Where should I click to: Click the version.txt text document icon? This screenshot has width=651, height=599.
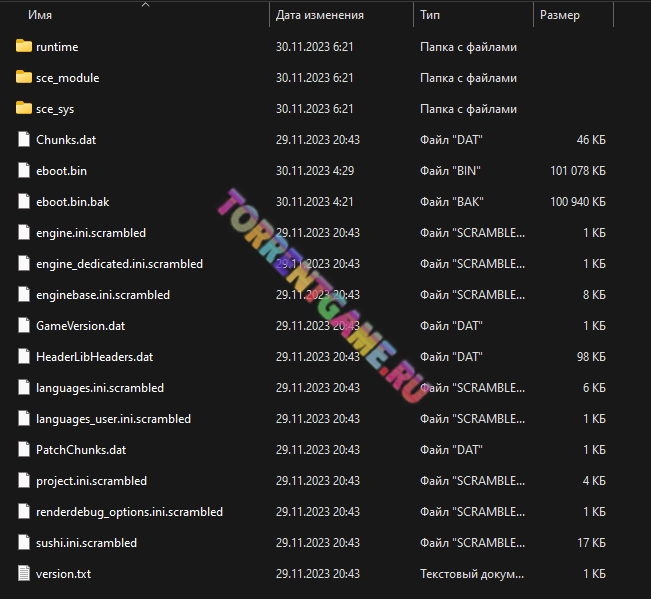click(24, 574)
